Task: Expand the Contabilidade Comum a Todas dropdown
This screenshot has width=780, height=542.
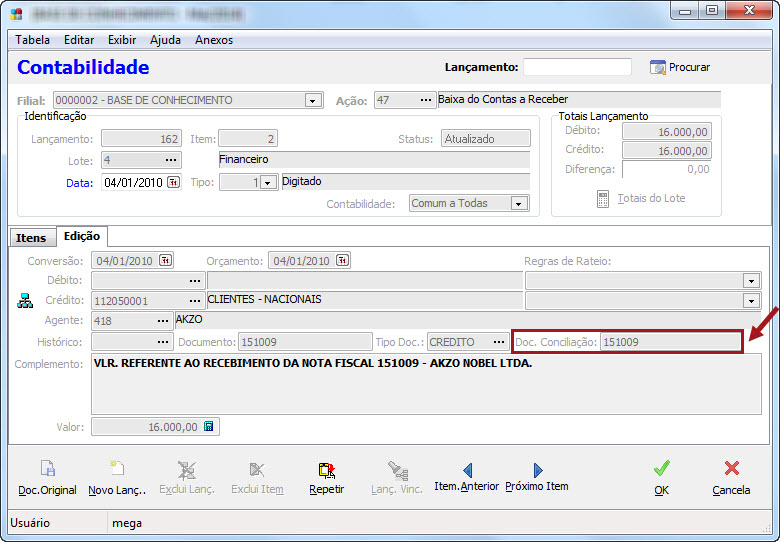Action: click(518, 203)
